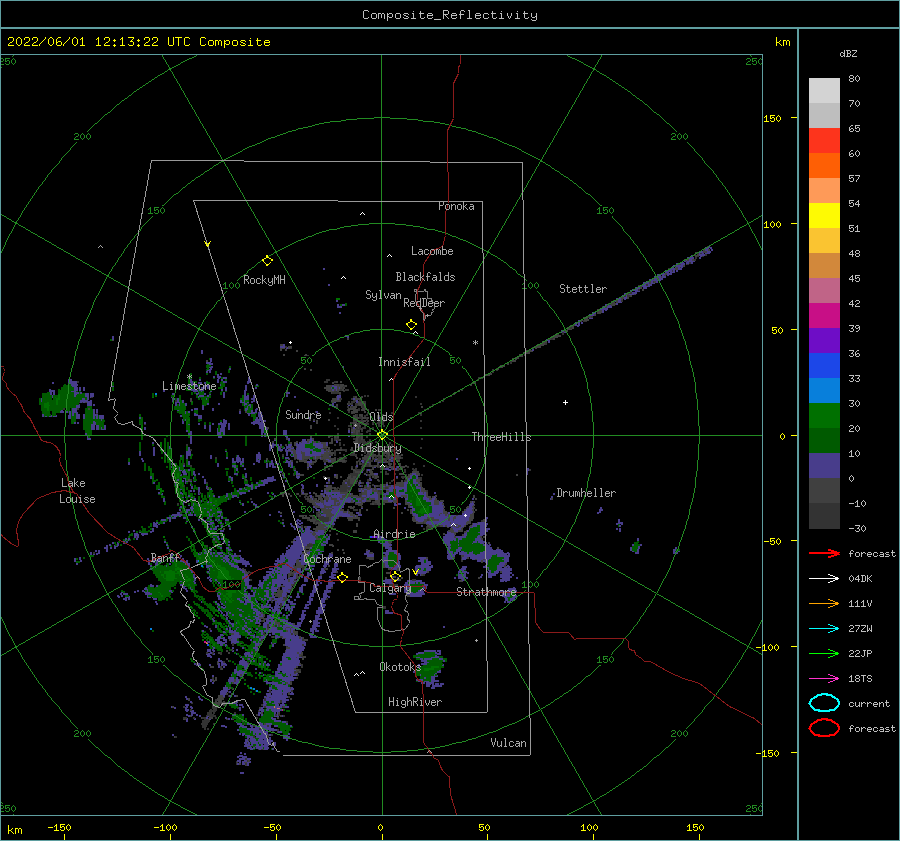Click the Strathmore label
The width and height of the screenshot is (900, 841).
(486, 591)
